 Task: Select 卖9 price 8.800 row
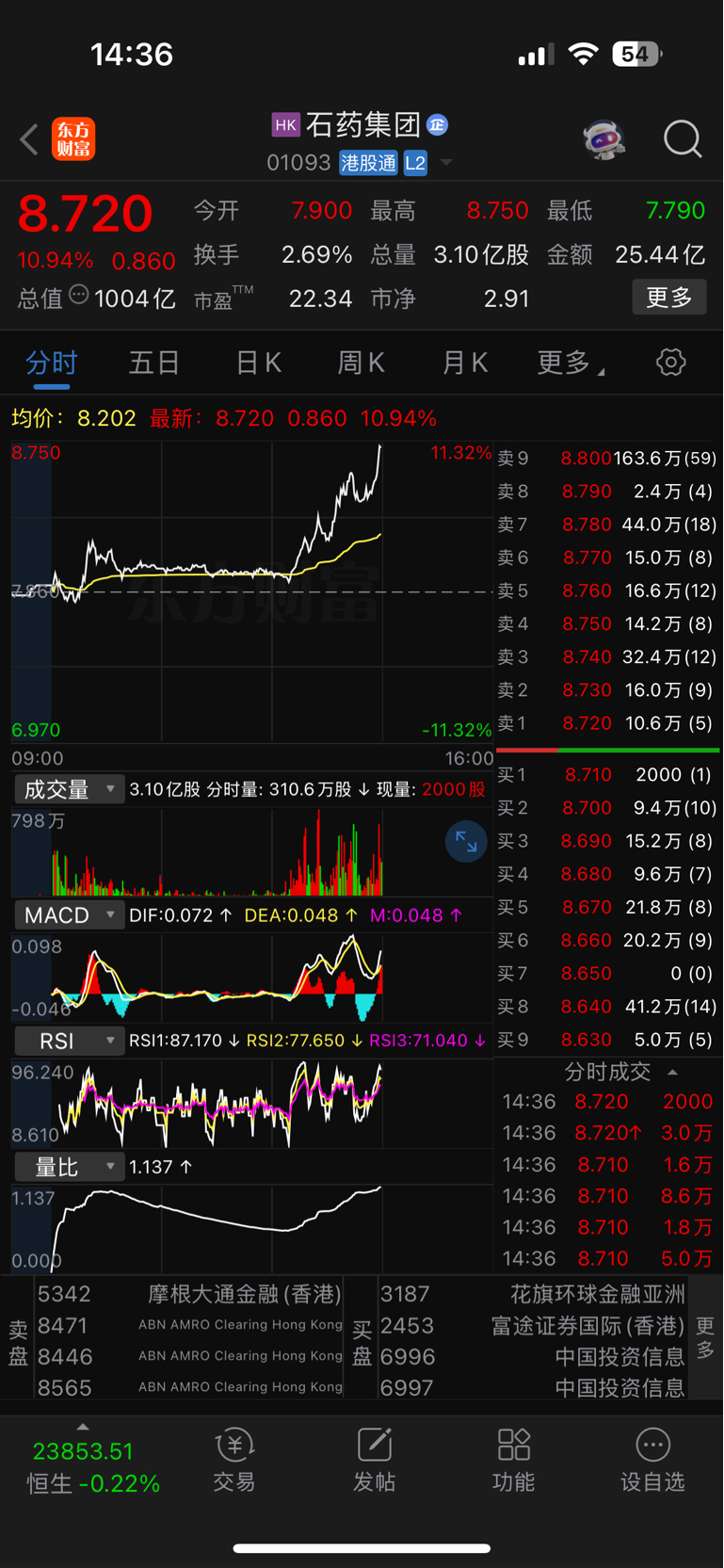(x=607, y=459)
